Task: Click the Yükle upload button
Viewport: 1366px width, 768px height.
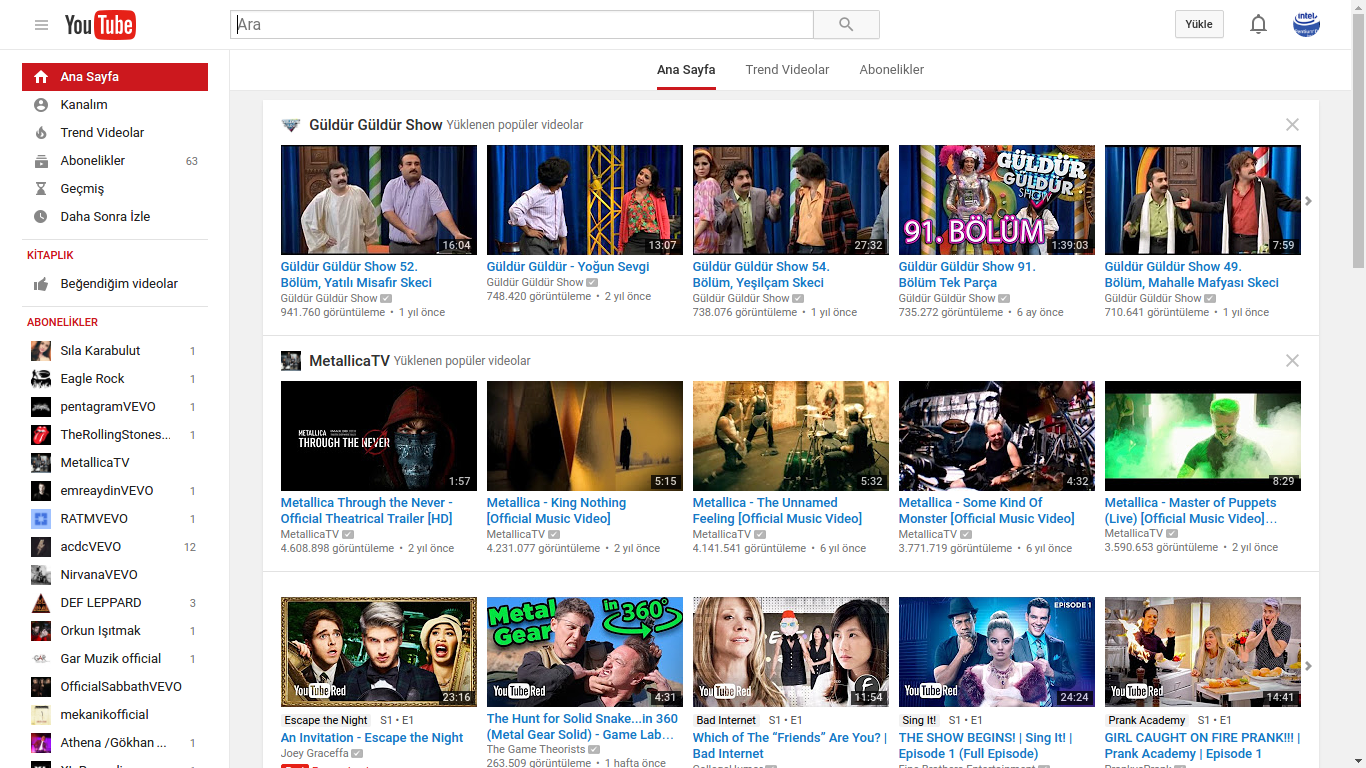Action: [1199, 25]
